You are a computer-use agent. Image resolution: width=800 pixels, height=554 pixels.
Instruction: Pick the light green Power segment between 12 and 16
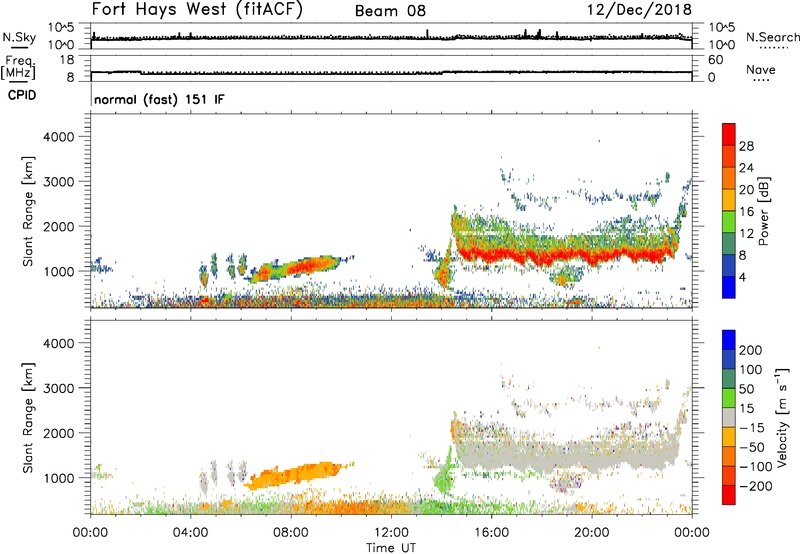click(729, 221)
